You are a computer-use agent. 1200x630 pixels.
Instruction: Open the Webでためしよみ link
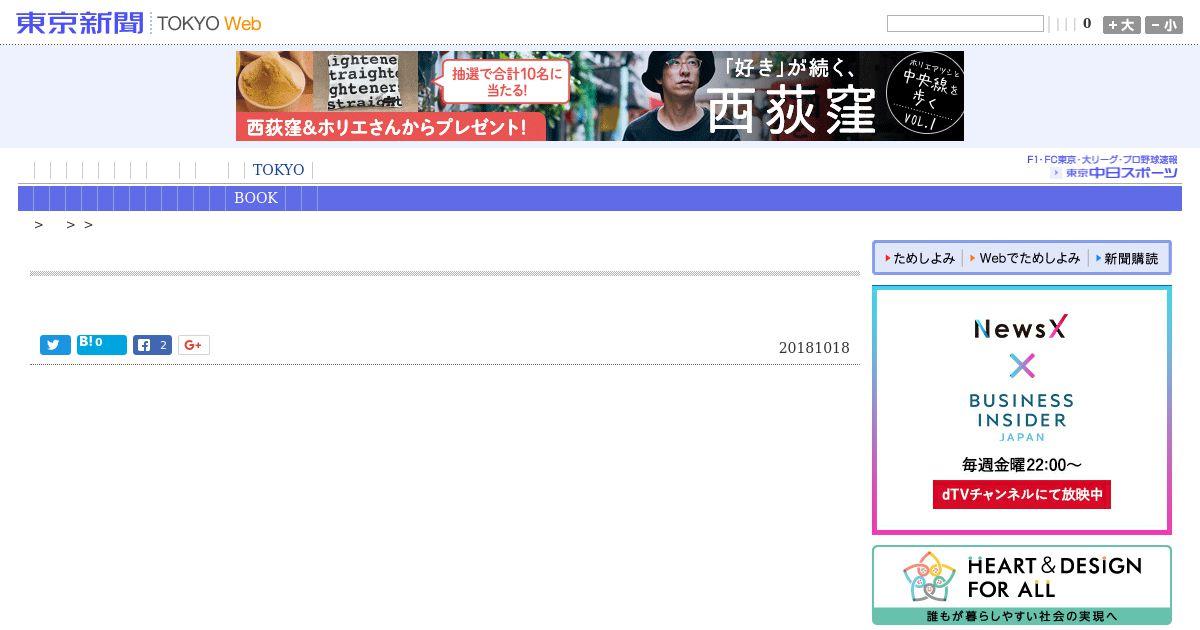[x=1025, y=258]
